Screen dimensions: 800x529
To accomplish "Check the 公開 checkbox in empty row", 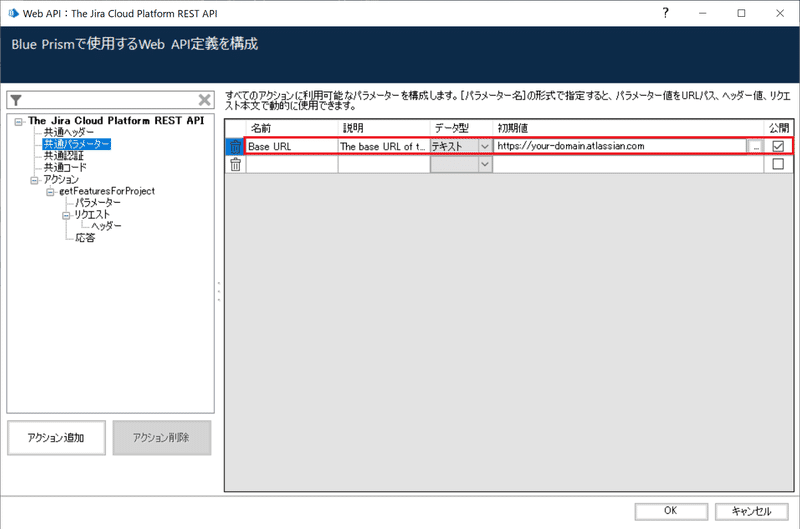I will click(x=778, y=164).
